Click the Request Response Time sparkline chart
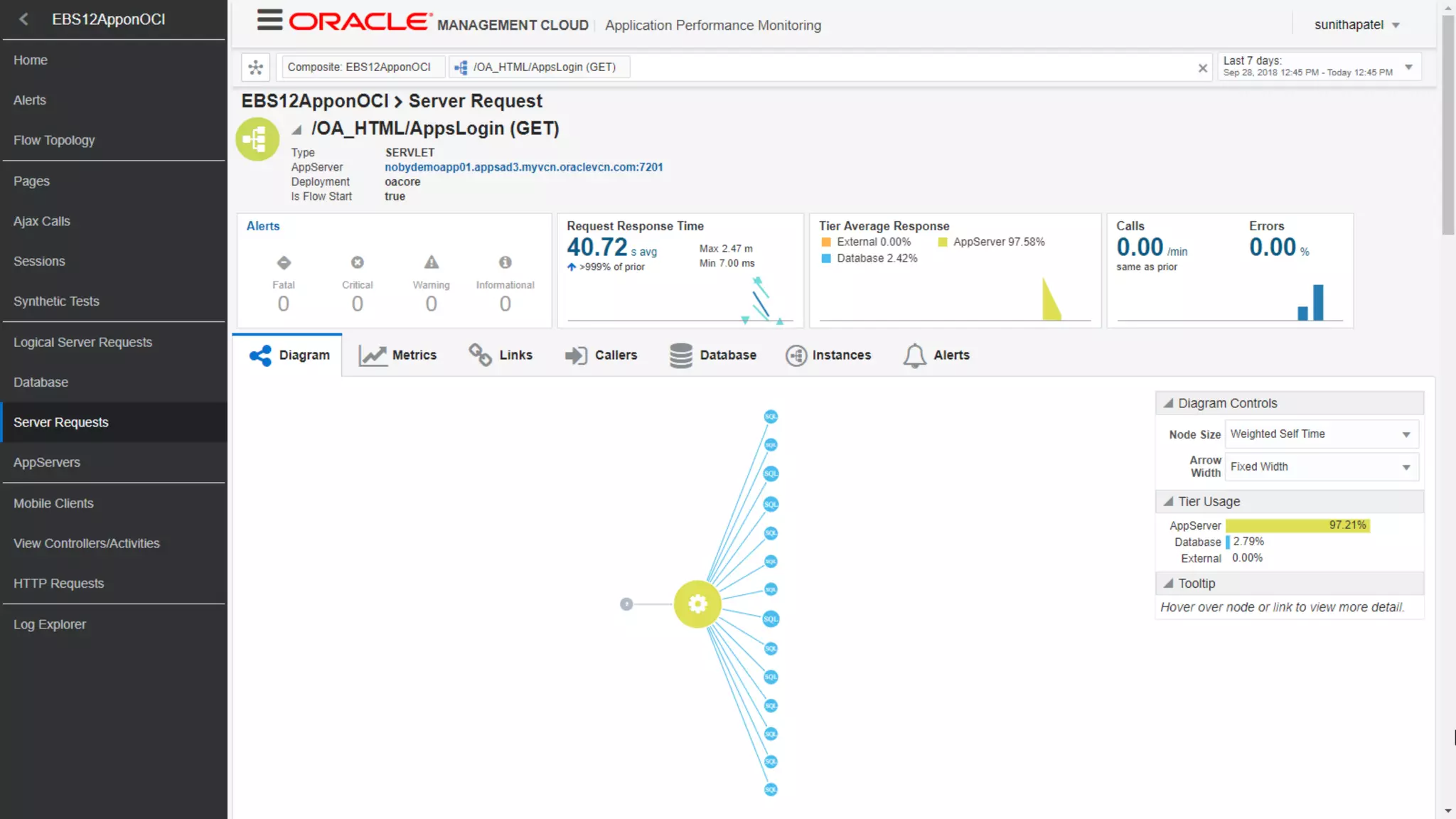1456x819 pixels. 680,299
